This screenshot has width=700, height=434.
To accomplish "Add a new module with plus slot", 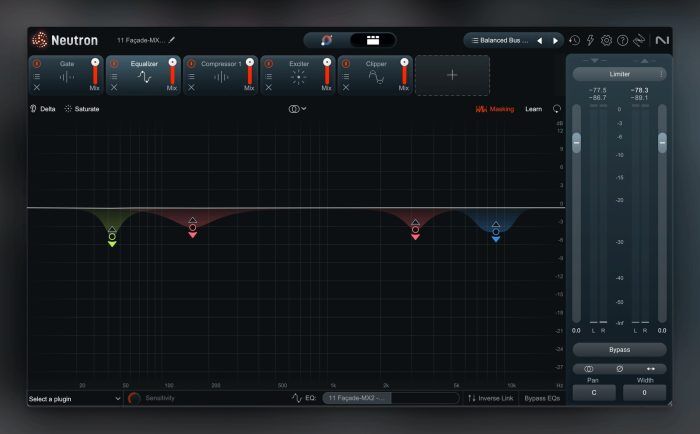I will [452, 75].
